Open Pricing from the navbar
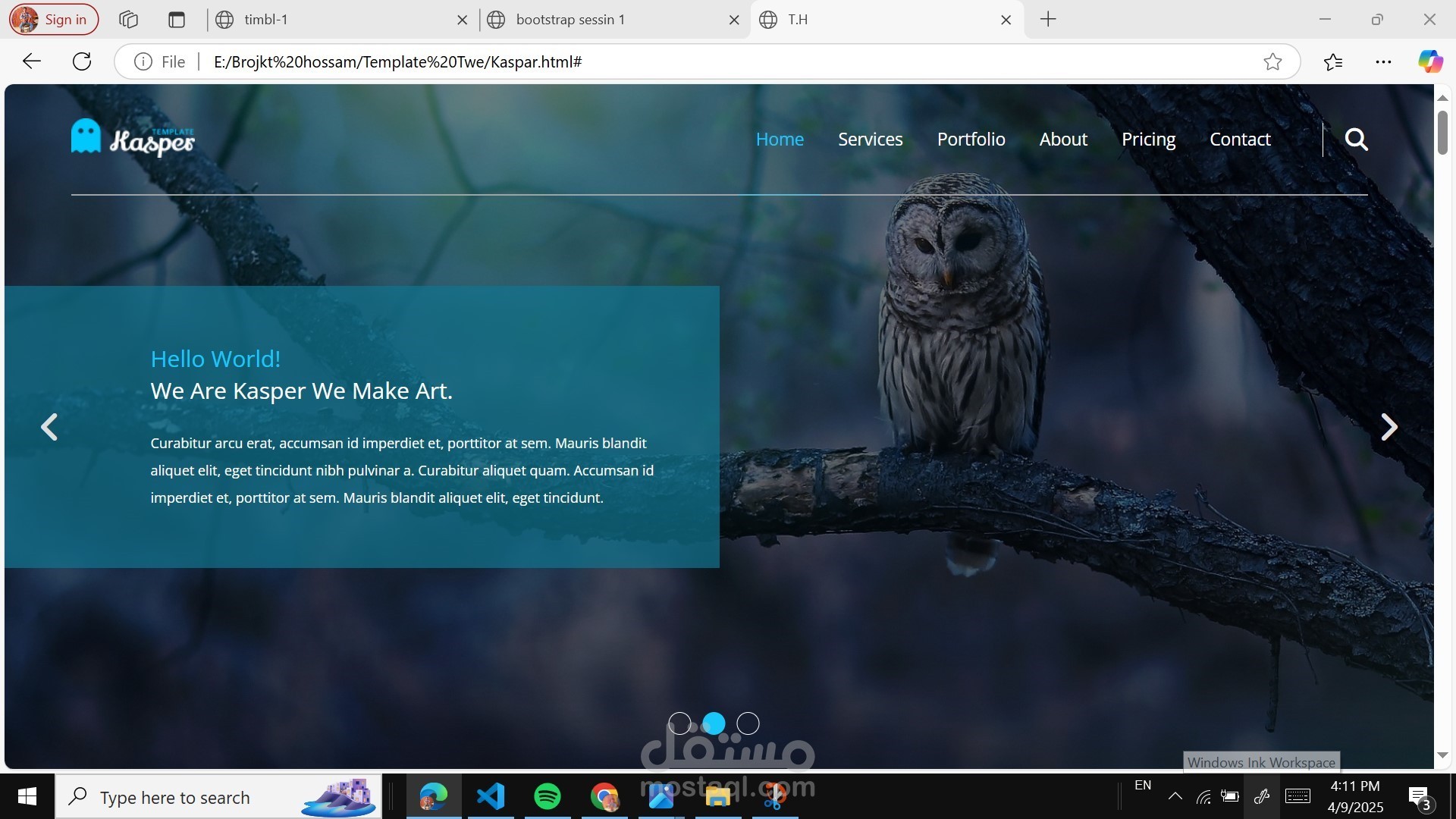 (1148, 140)
